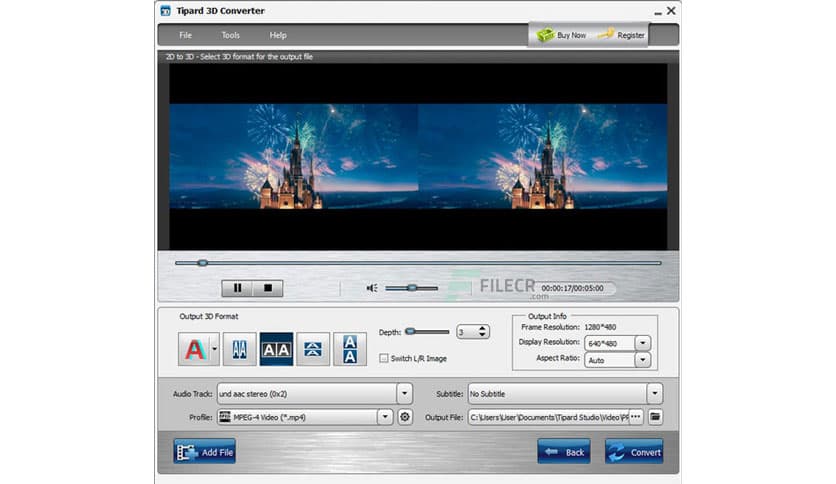
Task: Select full top-and-bottom 3D format
Action: point(350,349)
